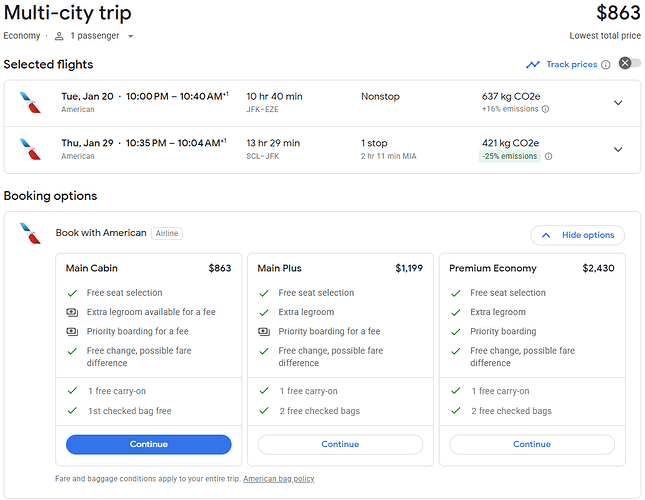Screen dimensions: 645x500
Task: Collapse booking options with Hide options
Action: pyautogui.click(x=577, y=235)
